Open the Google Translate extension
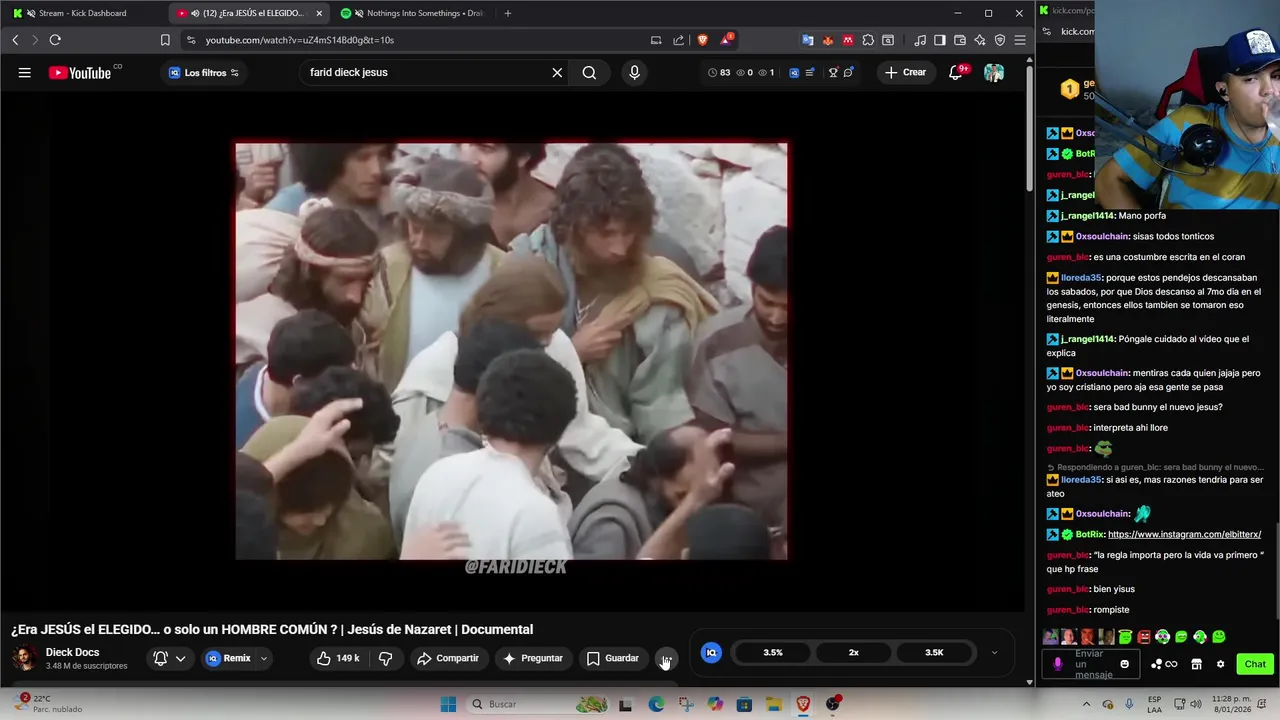This screenshot has height=720, width=1280. tap(808, 40)
